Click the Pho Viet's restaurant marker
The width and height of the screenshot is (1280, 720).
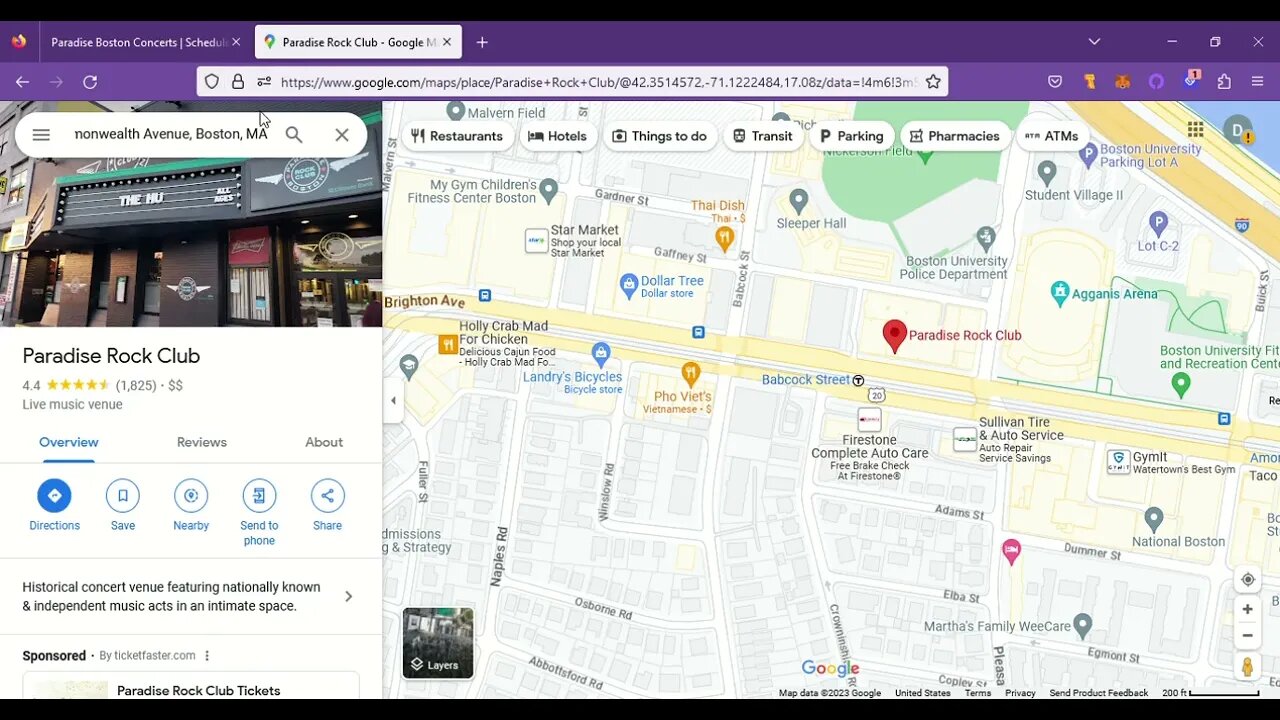click(x=690, y=375)
